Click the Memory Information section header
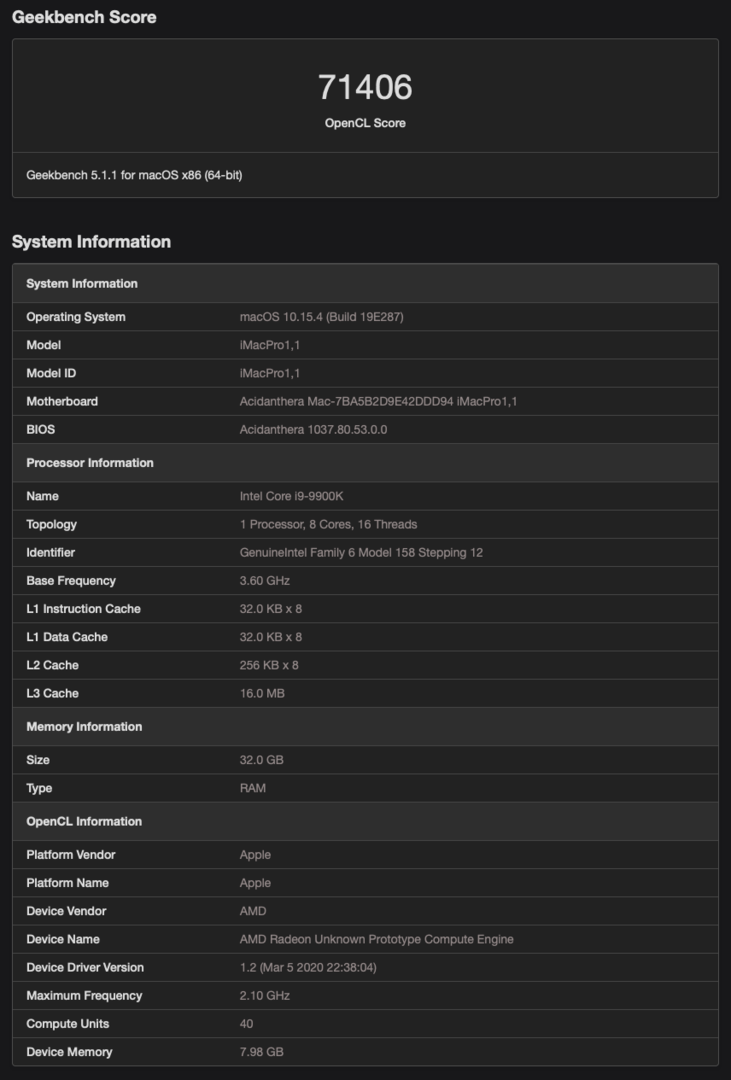Image resolution: width=731 pixels, height=1080 pixels. pyautogui.click(x=84, y=727)
